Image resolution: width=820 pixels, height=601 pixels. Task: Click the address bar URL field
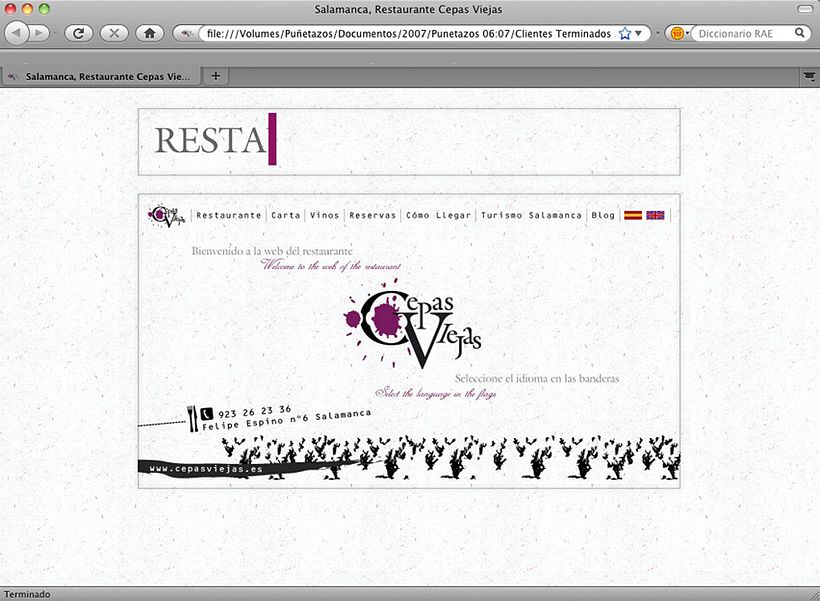point(405,33)
